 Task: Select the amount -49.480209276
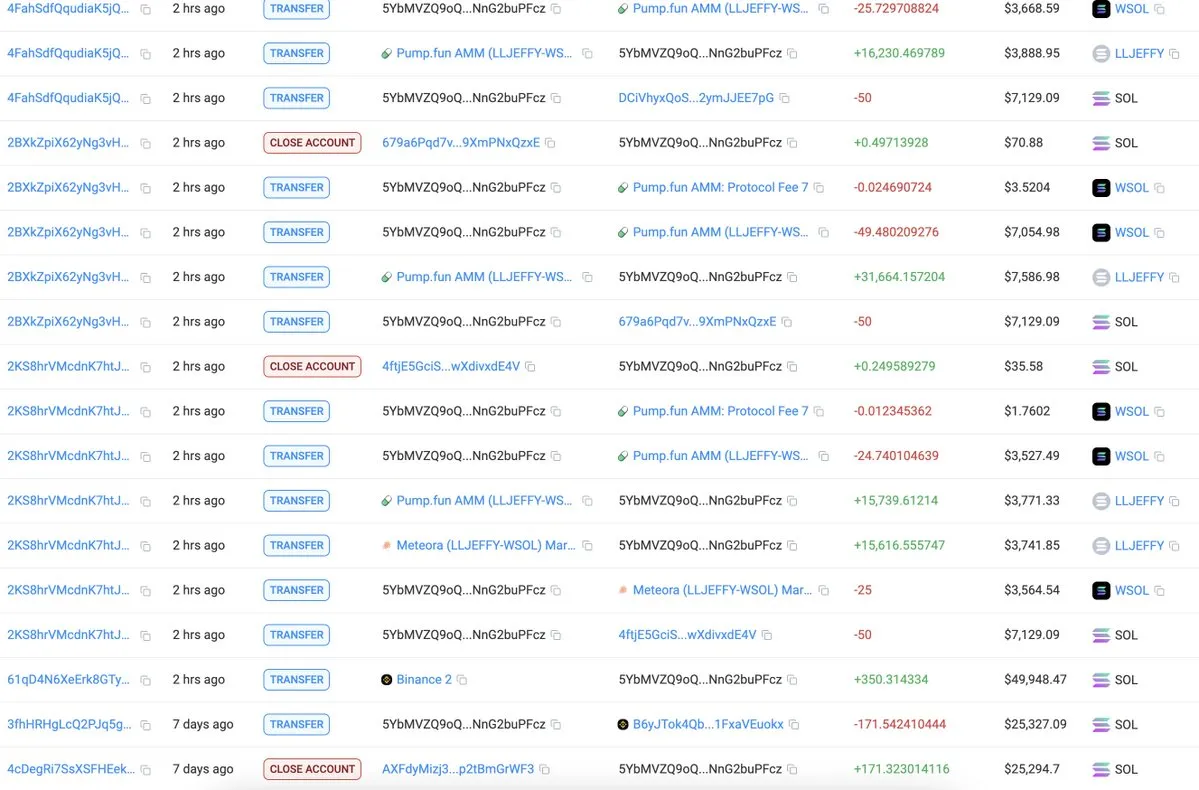pyautogui.click(x=896, y=232)
